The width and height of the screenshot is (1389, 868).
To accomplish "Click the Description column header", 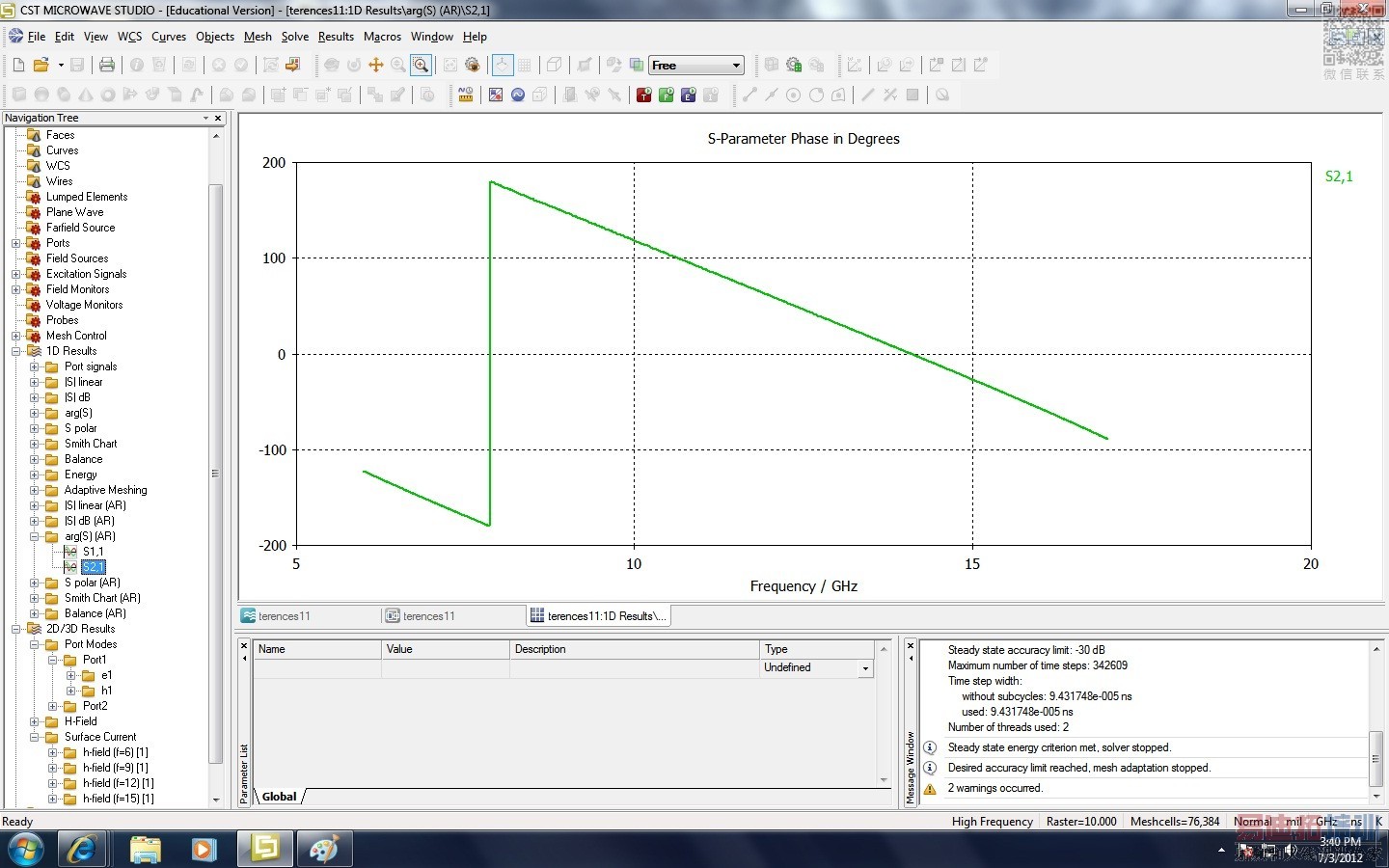I will [635, 649].
